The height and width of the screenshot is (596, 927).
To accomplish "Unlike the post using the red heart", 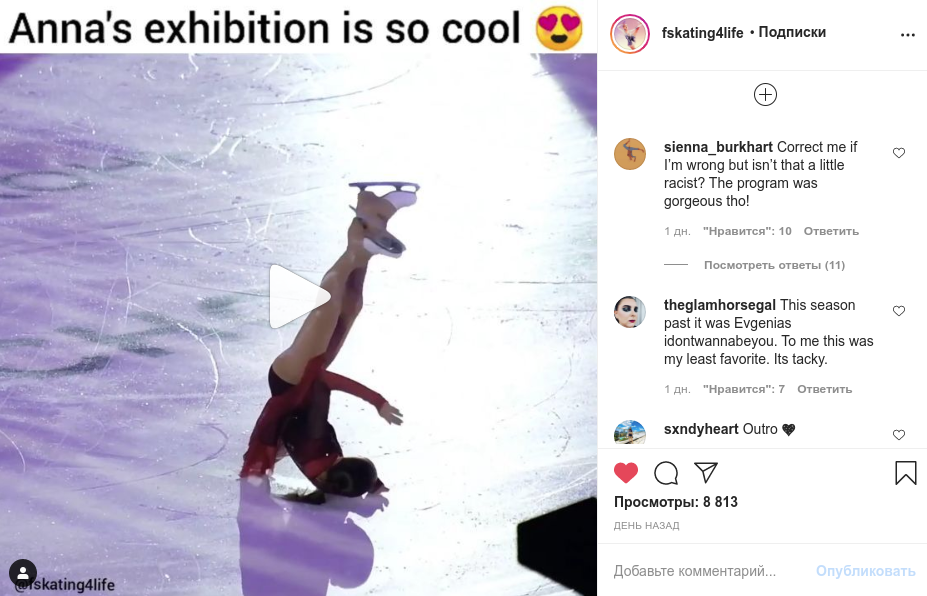I will point(626,473).
